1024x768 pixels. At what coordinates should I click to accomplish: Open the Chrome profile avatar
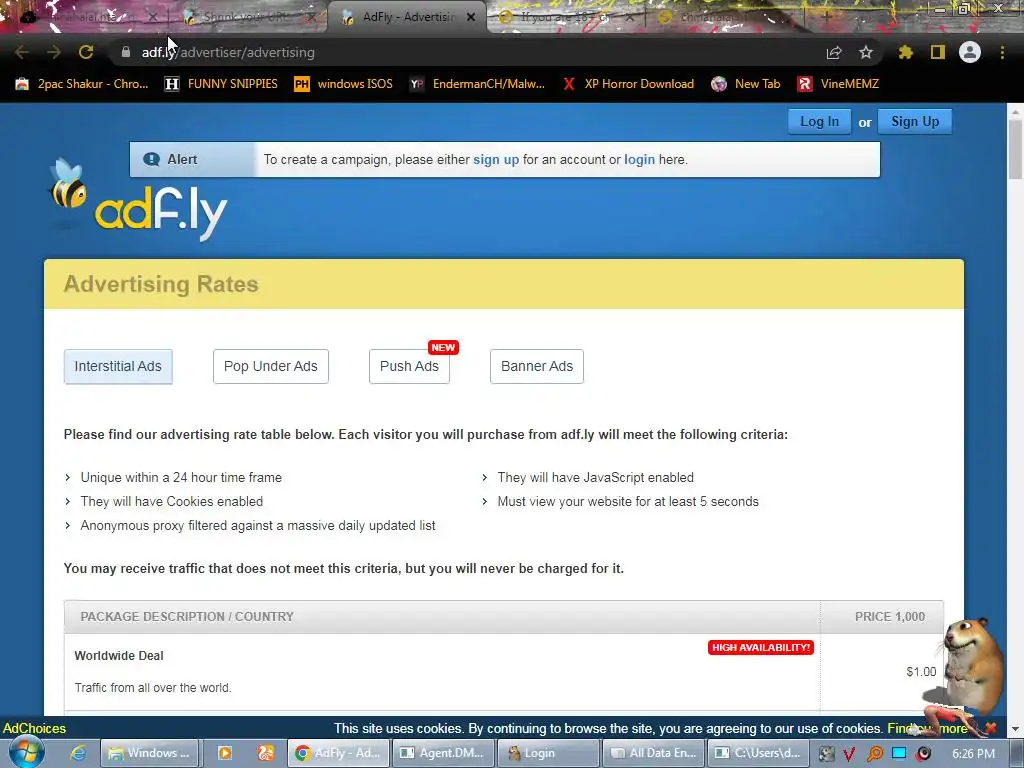(970, 52)
